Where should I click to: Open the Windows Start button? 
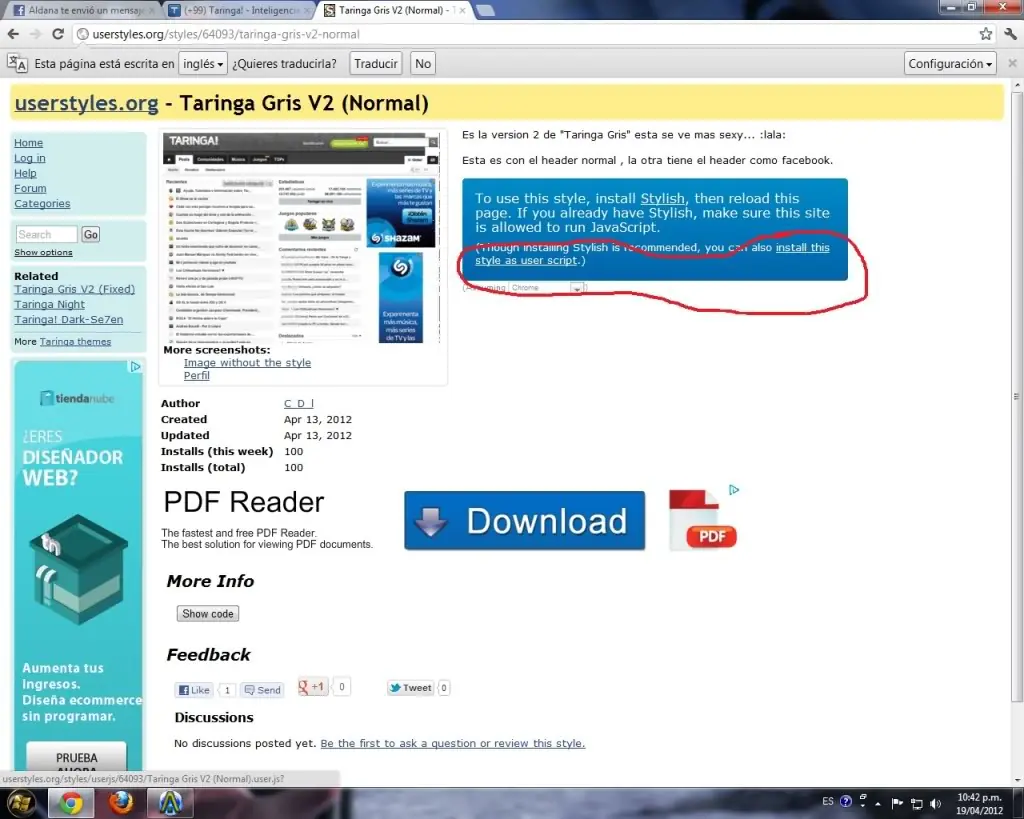tap(20, 803)
